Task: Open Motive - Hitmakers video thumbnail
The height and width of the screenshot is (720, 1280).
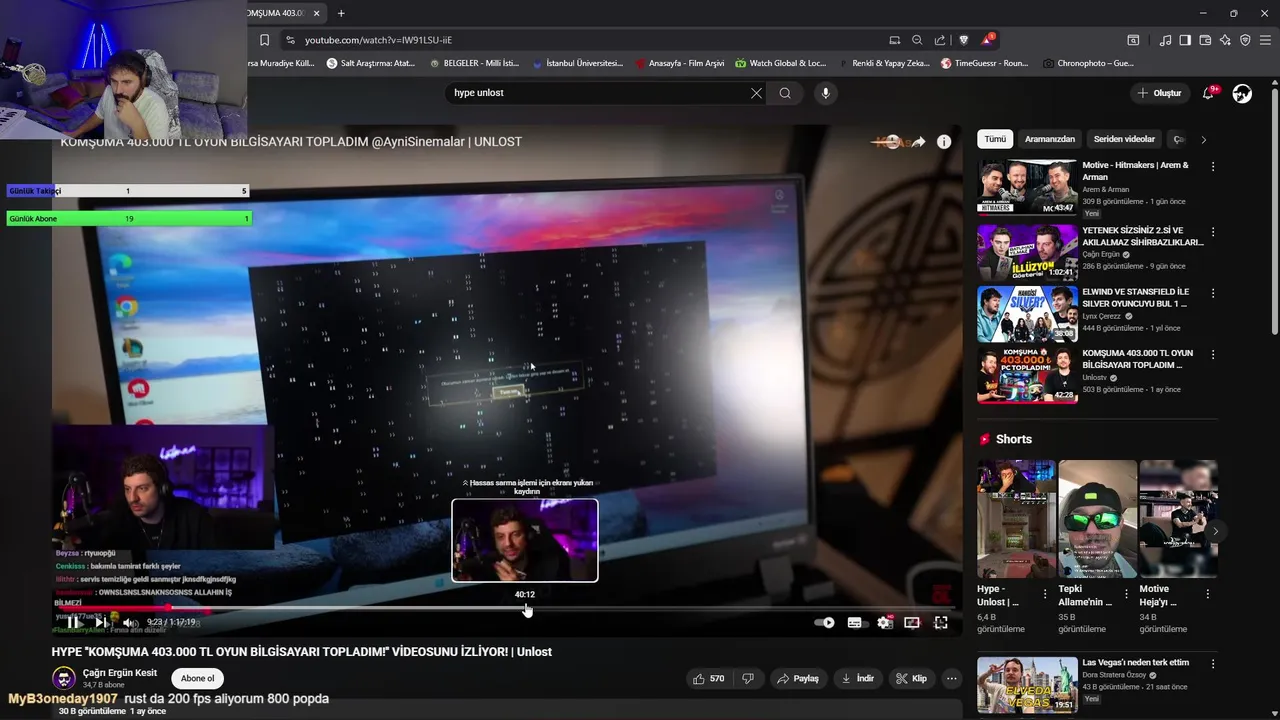Action: (x=1027, y=187)
